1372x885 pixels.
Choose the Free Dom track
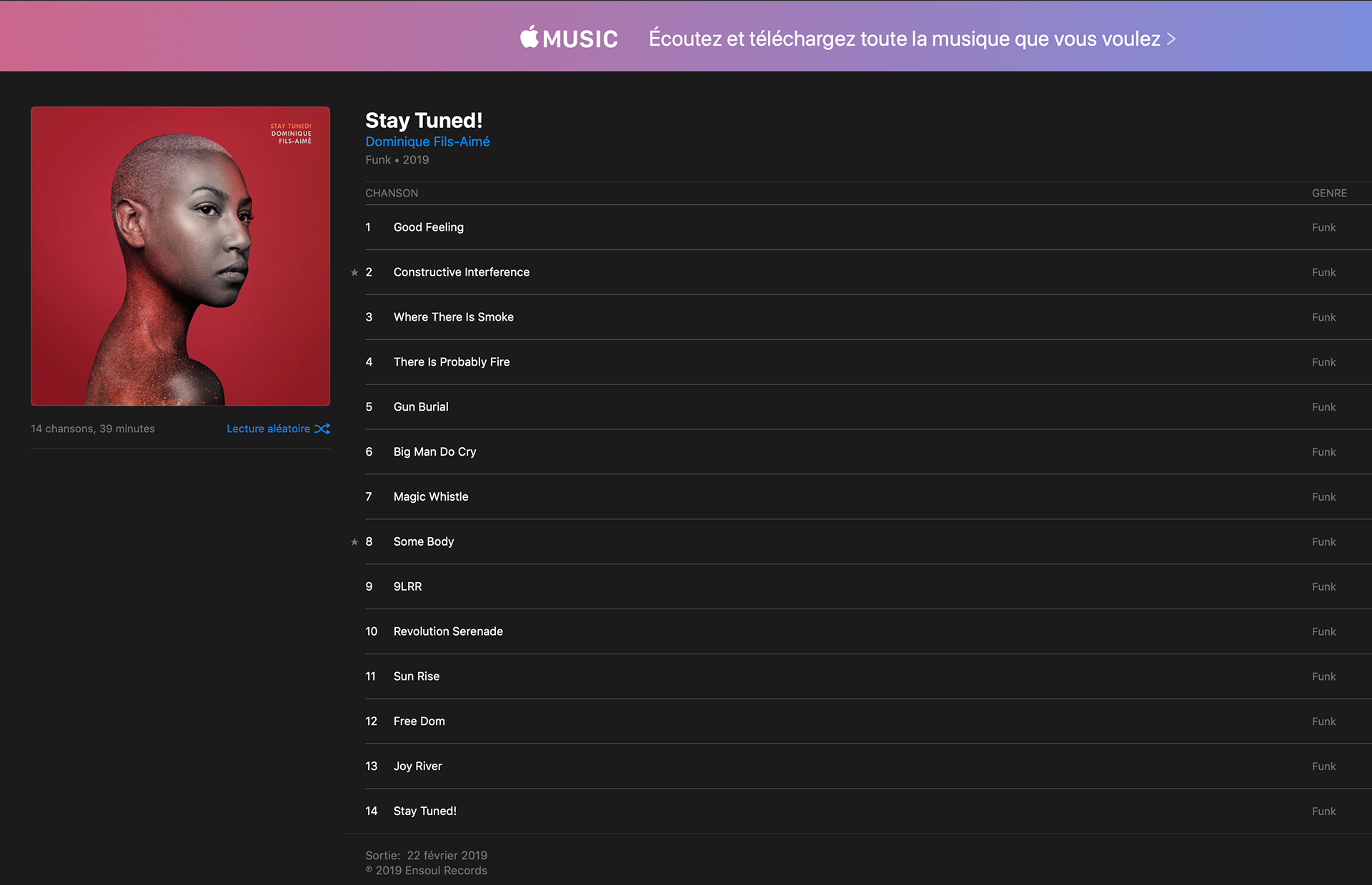(419, 721)
